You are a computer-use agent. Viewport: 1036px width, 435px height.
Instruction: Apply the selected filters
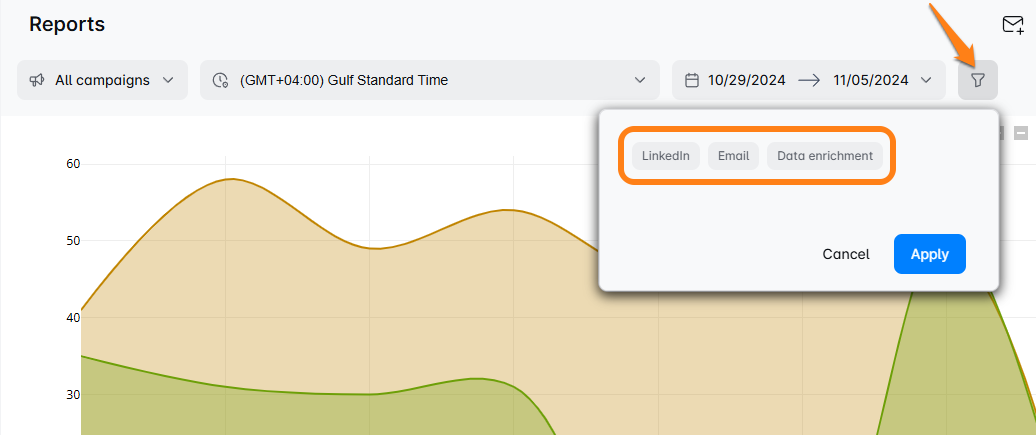coord(929,254)
